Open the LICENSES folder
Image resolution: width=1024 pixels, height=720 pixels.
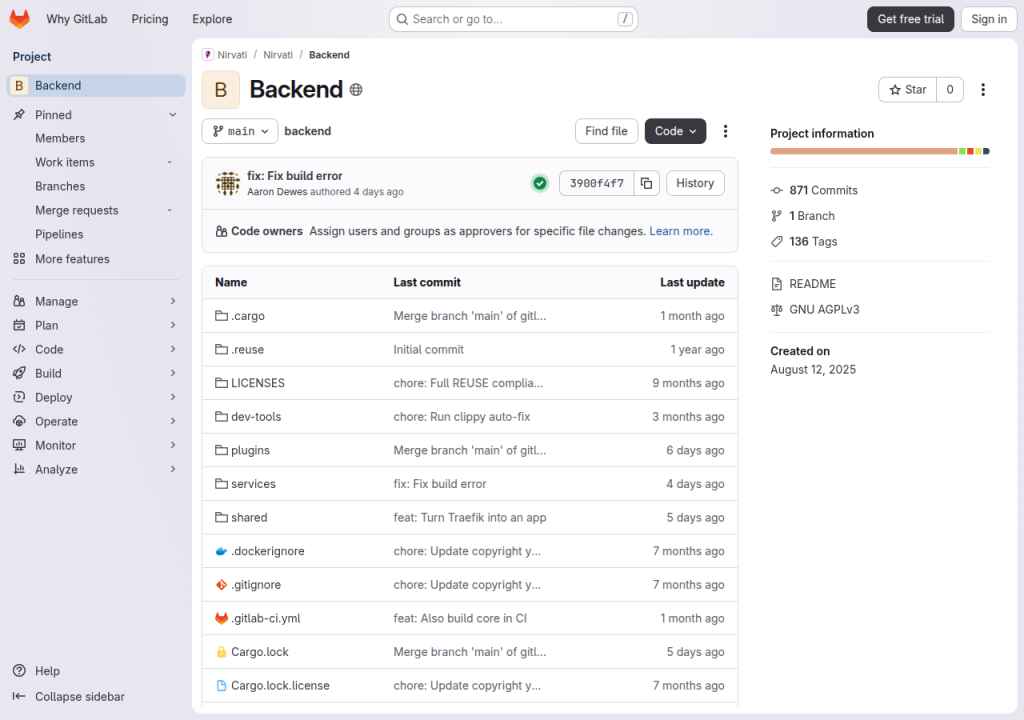coord(258,384)
